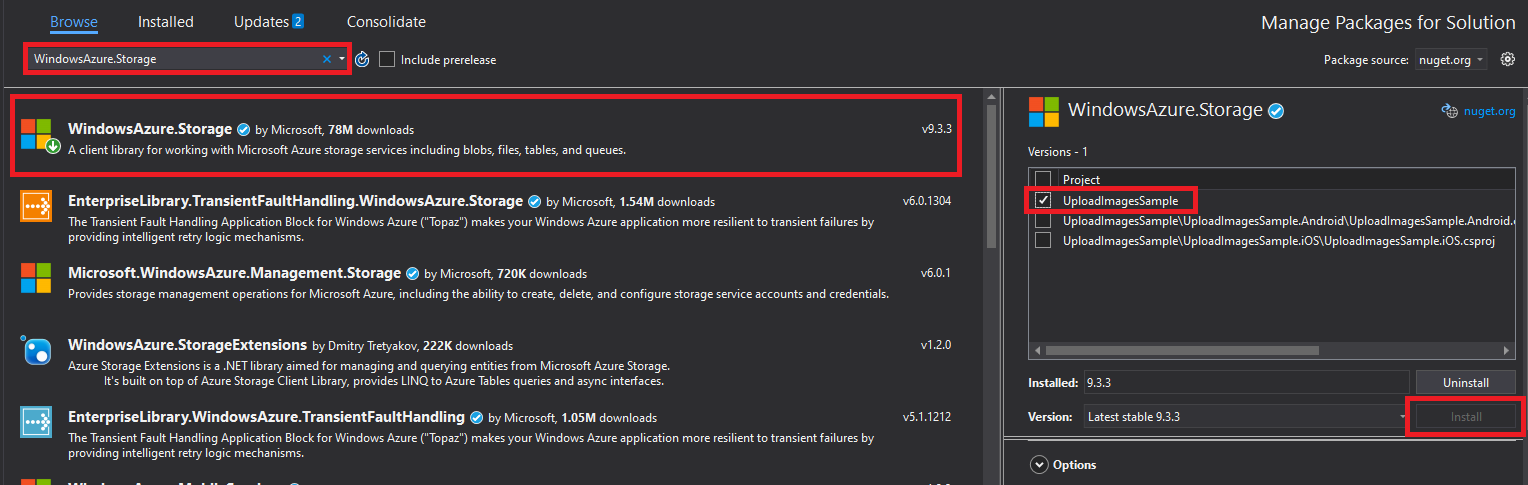Click the package list vertical scrollbar
Image resolution: width=1528 pixels, height=485 pixels.
pos(991,175)
